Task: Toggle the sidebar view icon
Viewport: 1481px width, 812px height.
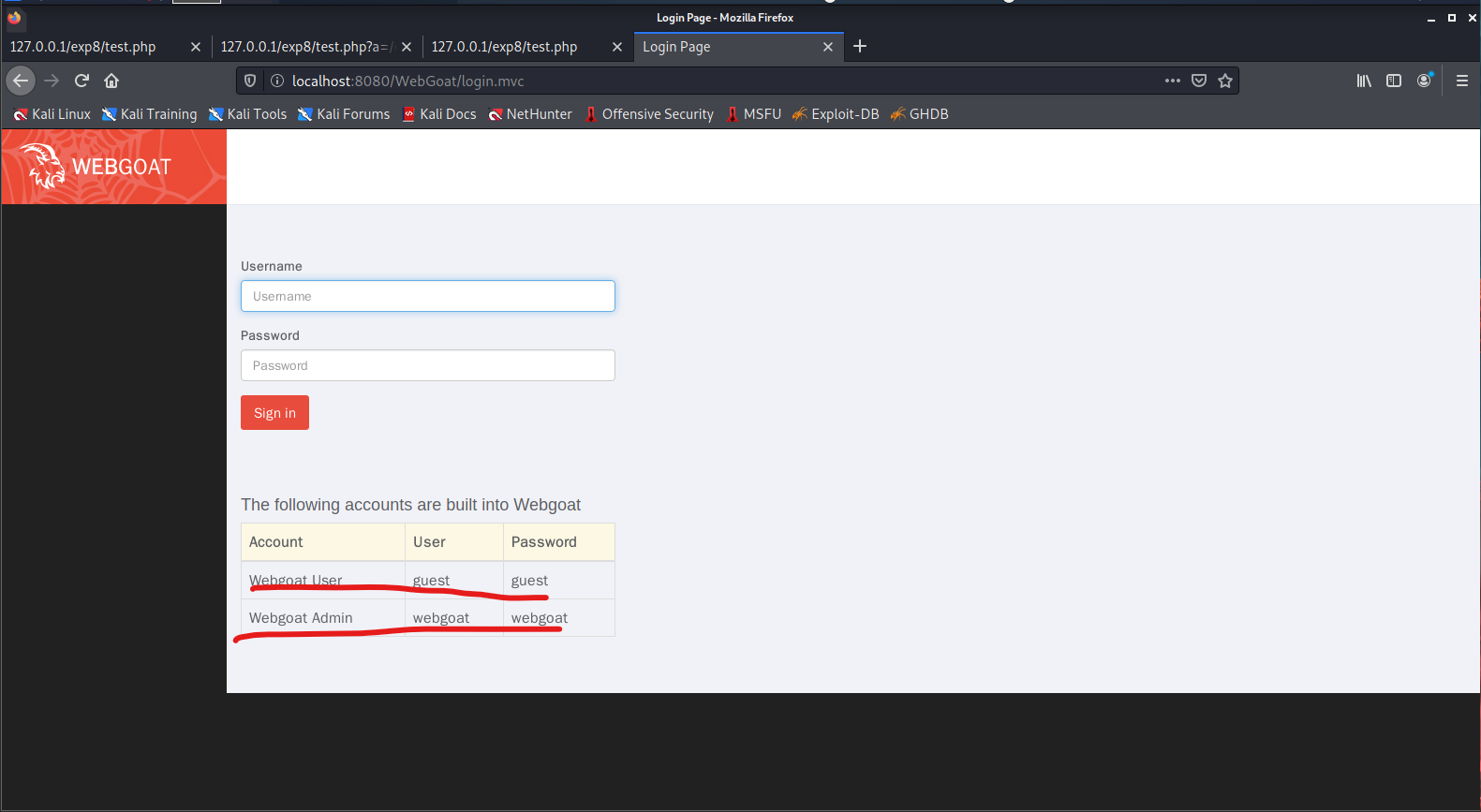Action: [1394, 81]
